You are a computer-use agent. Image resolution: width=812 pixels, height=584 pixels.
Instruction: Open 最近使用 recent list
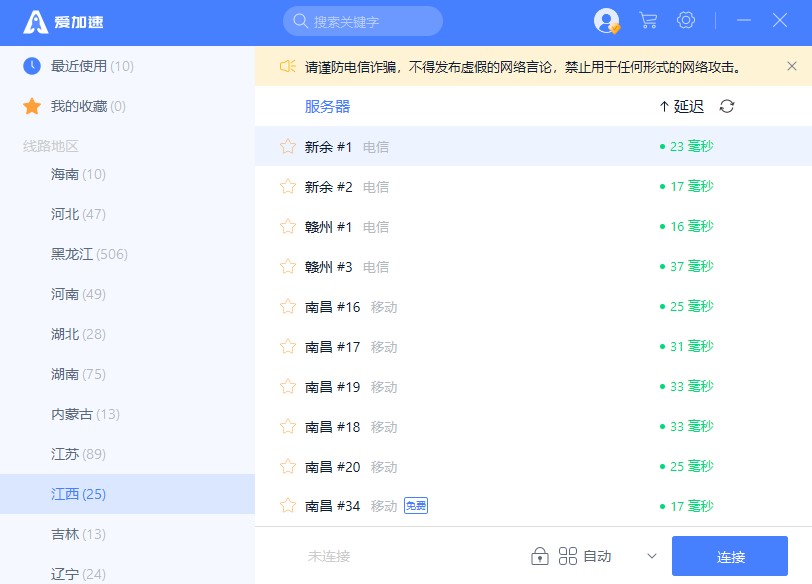(x=79, y=66)
